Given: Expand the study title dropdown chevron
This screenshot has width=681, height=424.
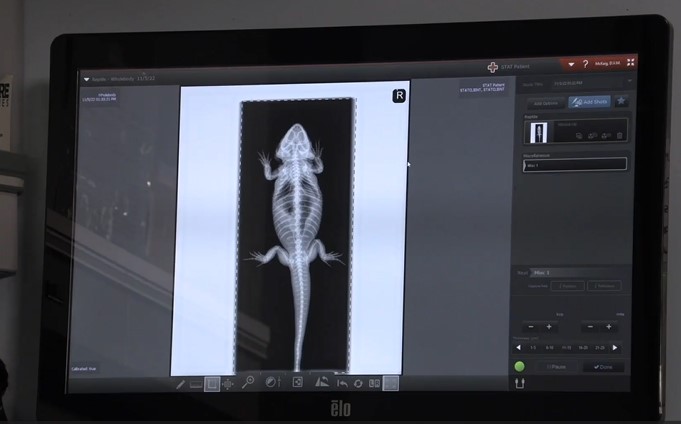Looking at the screenshot, I should (x=630, y=81).
